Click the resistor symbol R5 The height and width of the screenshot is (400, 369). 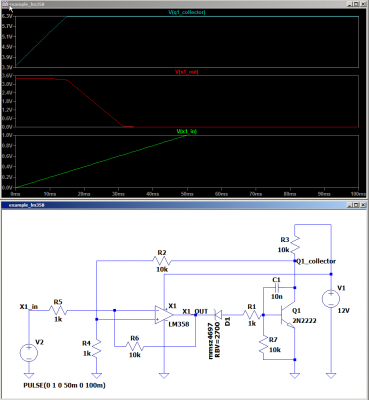(x=58, y=311)
